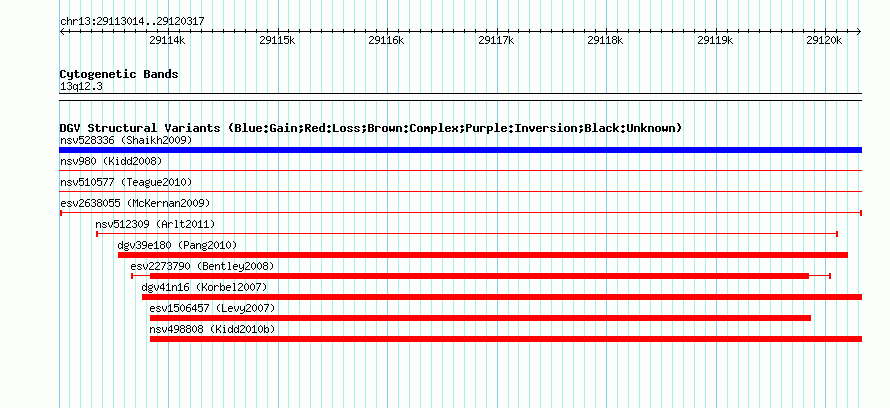The width and height of the screenshot is (890, 408).
Task: Click the 29117k ruler tick label
Action: 496,40
